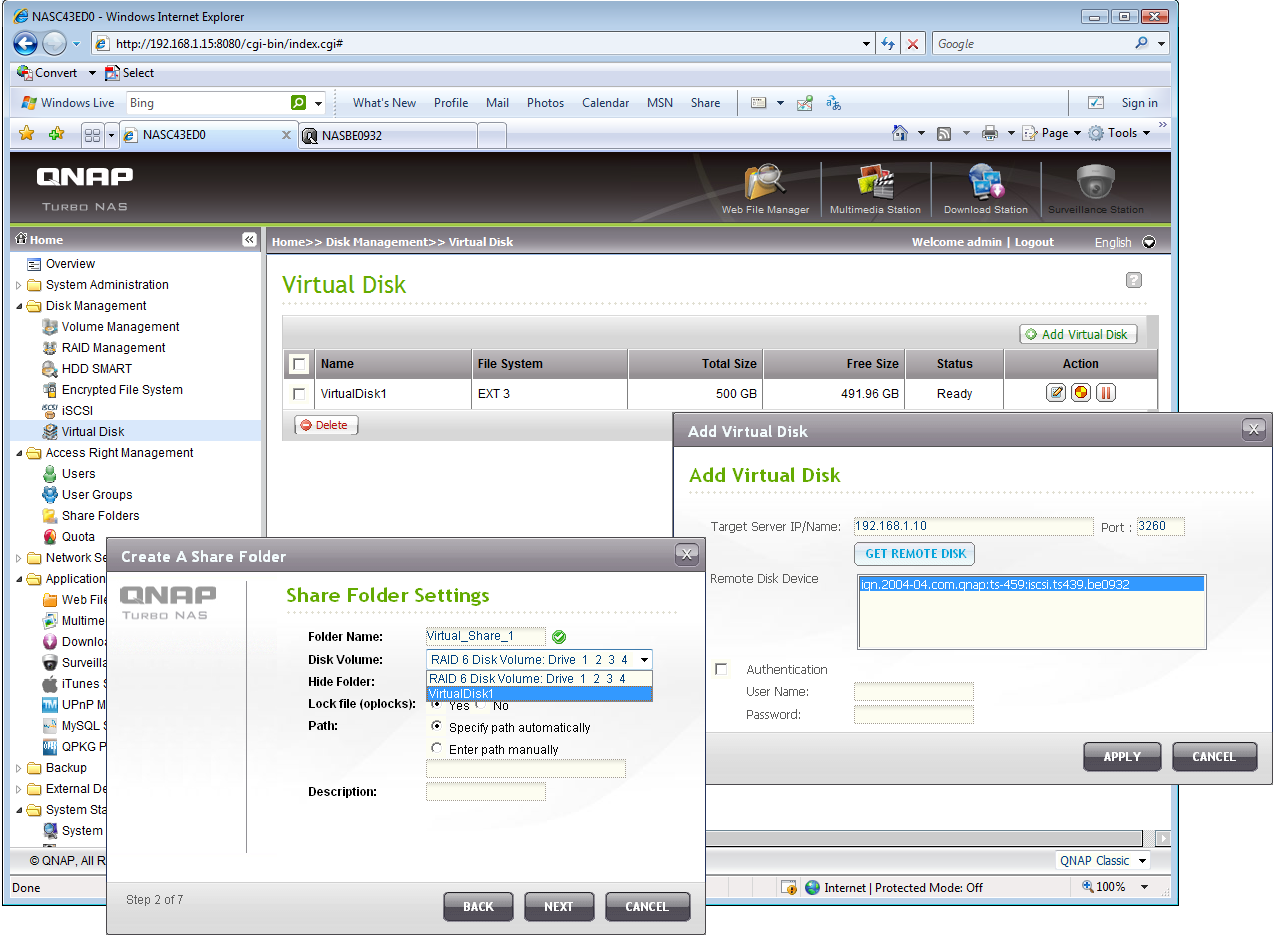This screenshot has height=936, width=1274.
Task: Enable the Authentication checkbox
Action: [721, 669]
